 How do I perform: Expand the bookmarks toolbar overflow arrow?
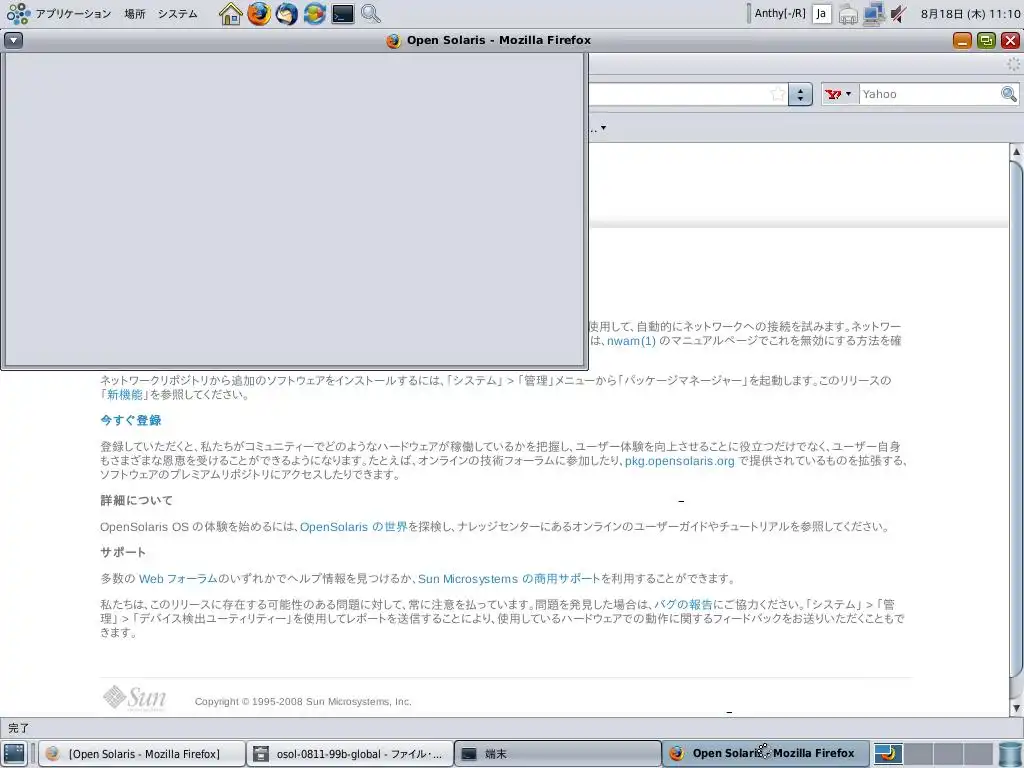603,128
